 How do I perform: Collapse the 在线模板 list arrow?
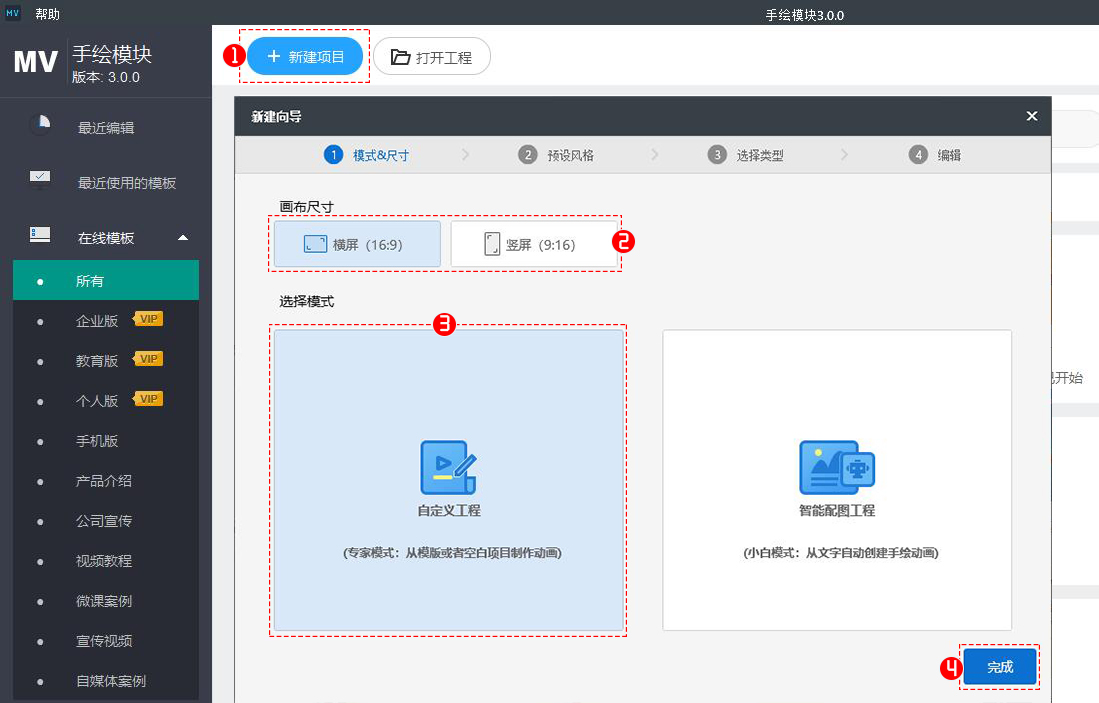(182, 238)
